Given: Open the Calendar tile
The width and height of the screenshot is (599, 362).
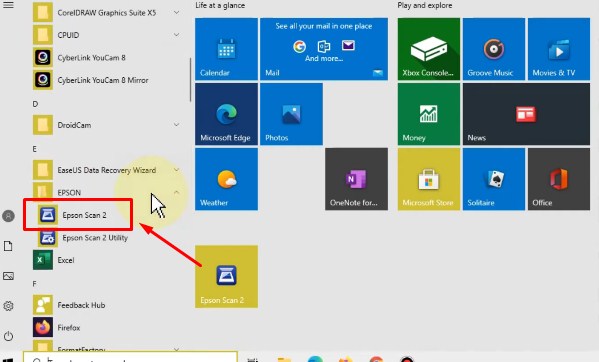Looking at the screenshot, I should pos(226,49).
